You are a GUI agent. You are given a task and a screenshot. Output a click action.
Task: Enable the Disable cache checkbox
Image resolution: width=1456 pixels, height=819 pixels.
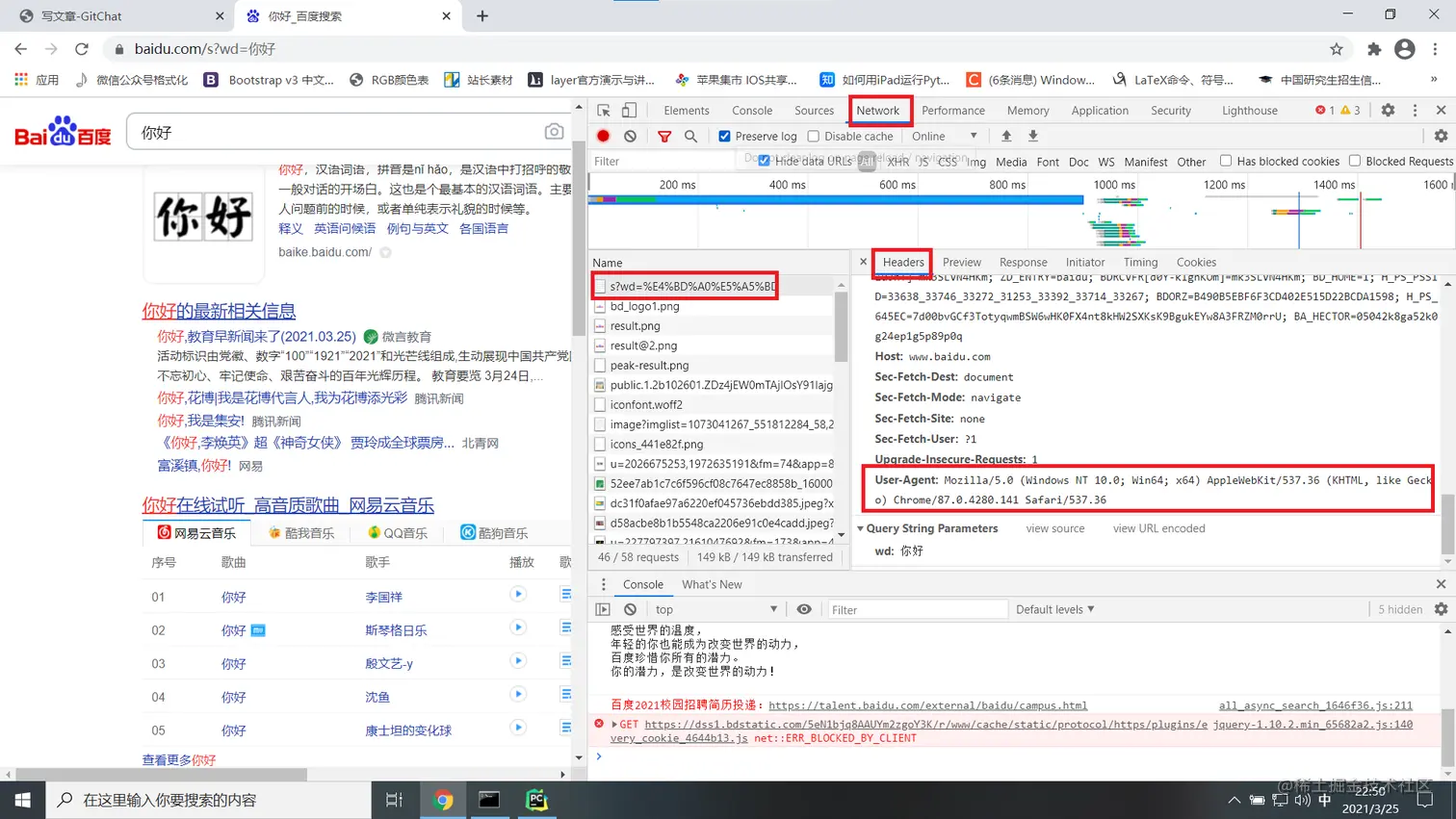click(x=814, y=137)
